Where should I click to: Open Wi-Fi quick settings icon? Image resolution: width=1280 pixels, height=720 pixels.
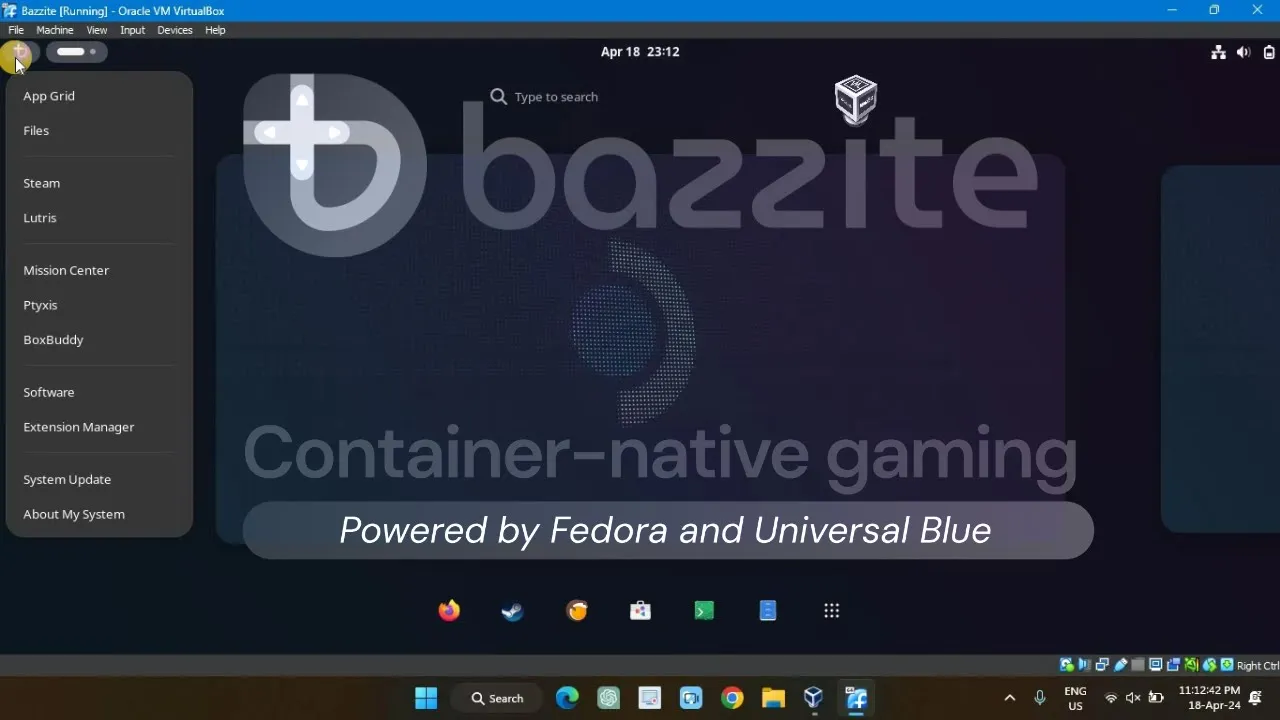click(x=1110, y=698)
